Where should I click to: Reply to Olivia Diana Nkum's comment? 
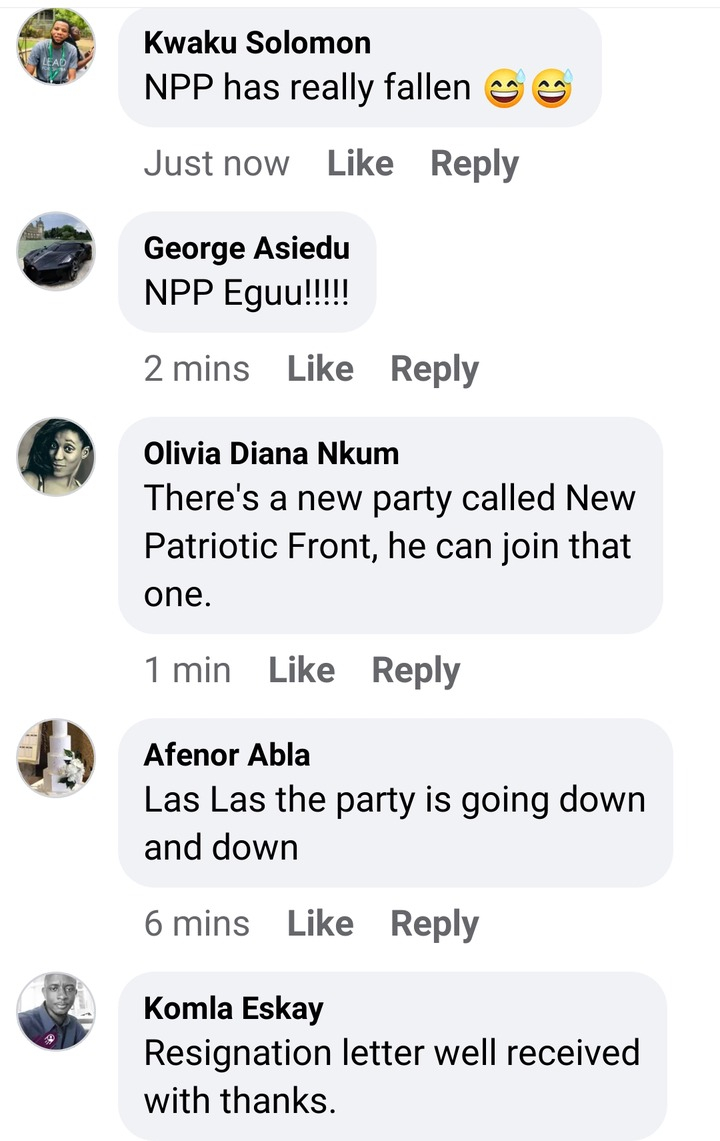tap(415, 670)
